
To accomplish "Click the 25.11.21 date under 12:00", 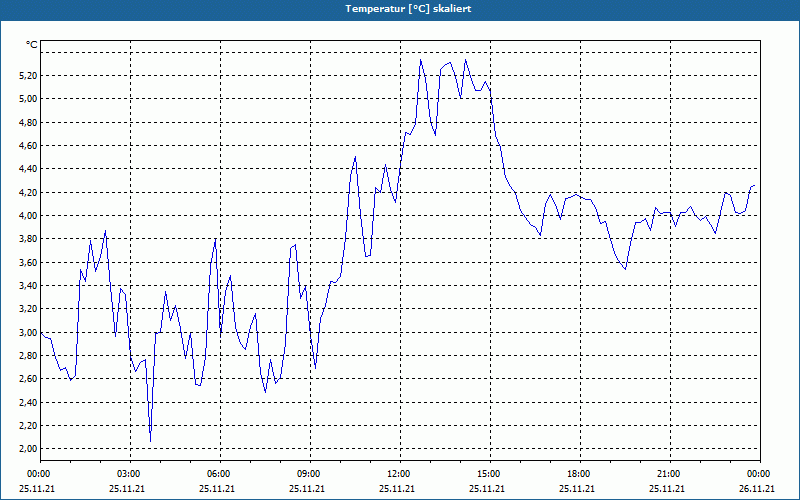I will point(396,488).
